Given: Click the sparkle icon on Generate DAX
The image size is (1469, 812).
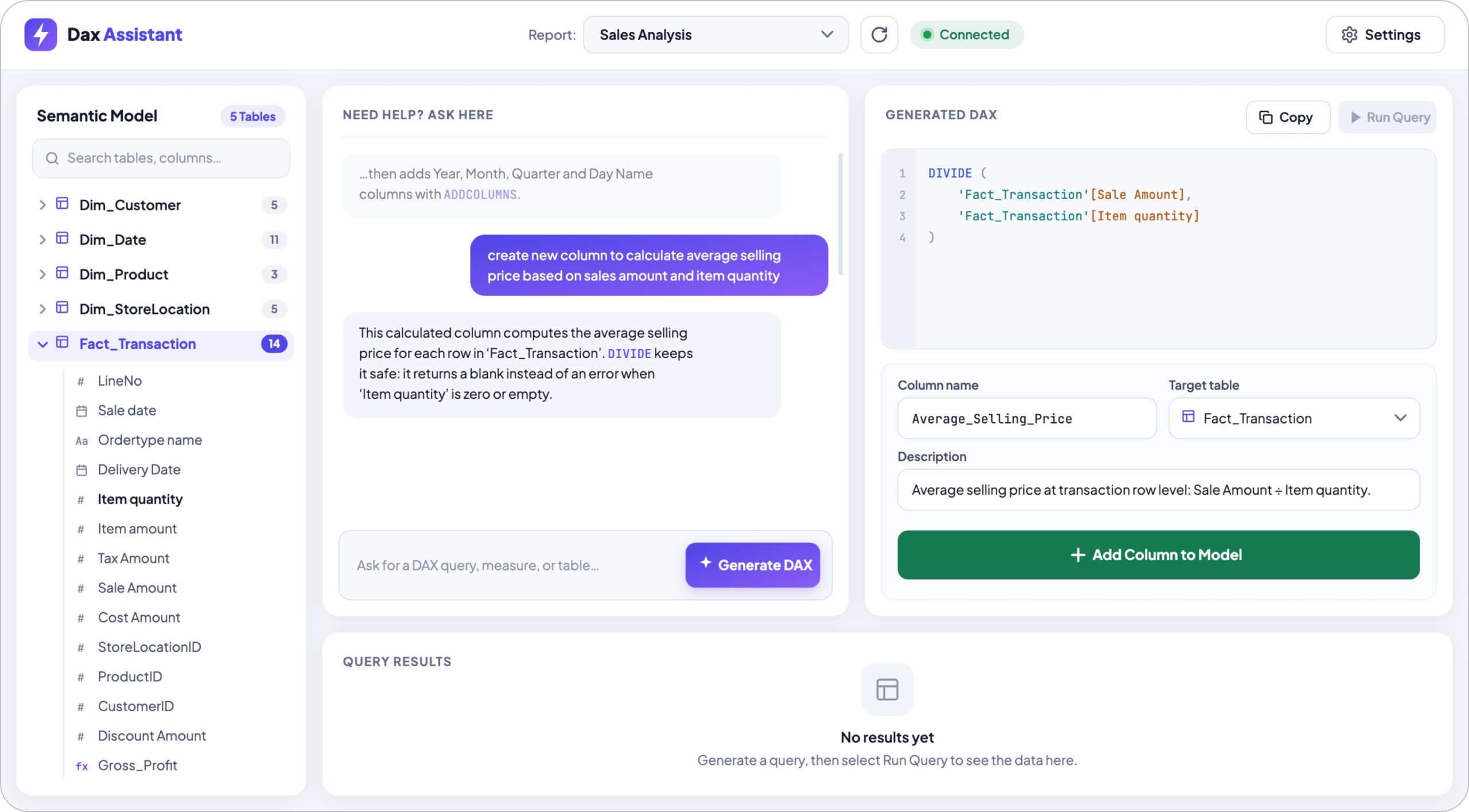Looking at the screenshot, I should pos(706,563).
